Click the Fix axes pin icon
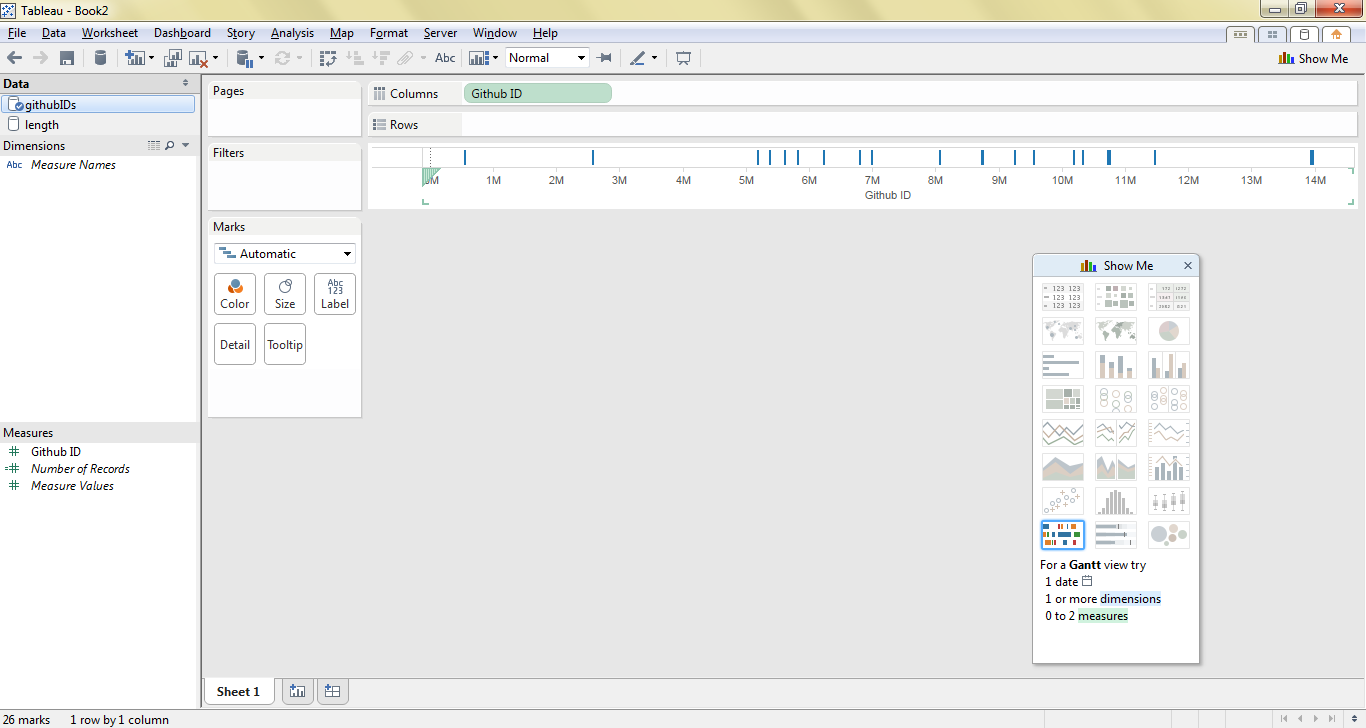 point(604,58)
